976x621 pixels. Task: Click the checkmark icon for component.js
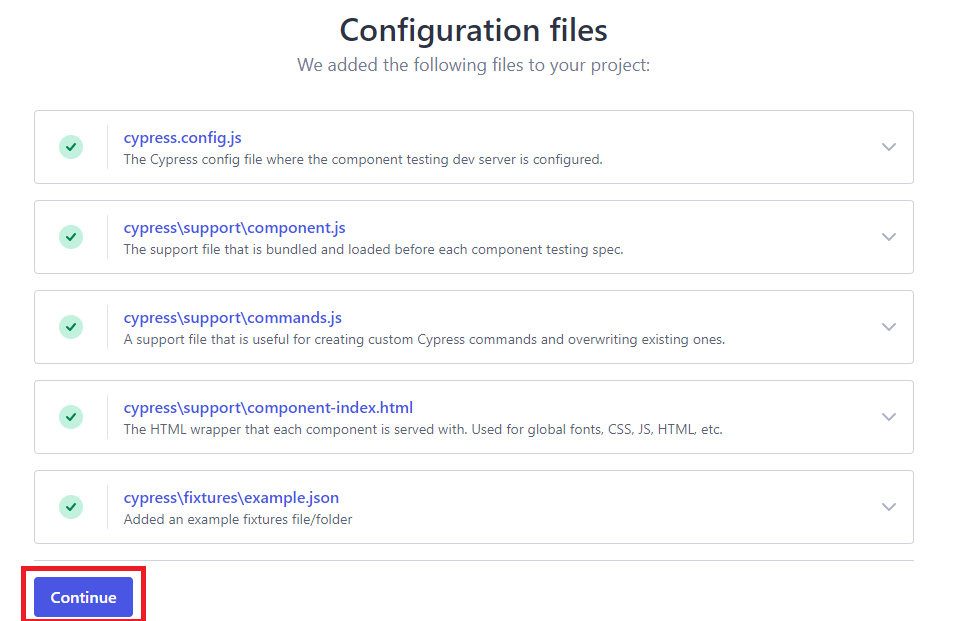70,237
